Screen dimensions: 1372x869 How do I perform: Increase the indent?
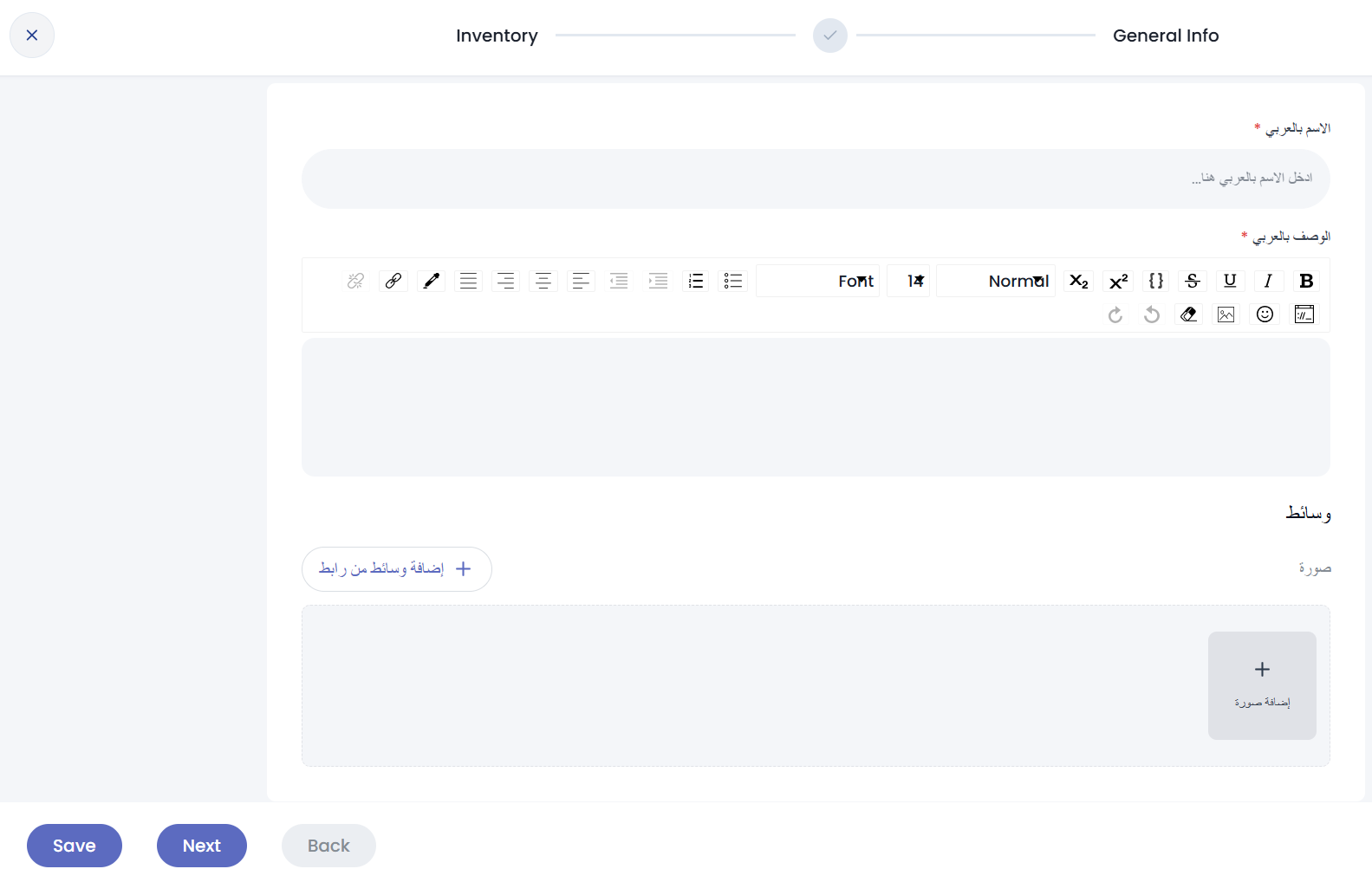pyautogui.click(x=658, y=281)
